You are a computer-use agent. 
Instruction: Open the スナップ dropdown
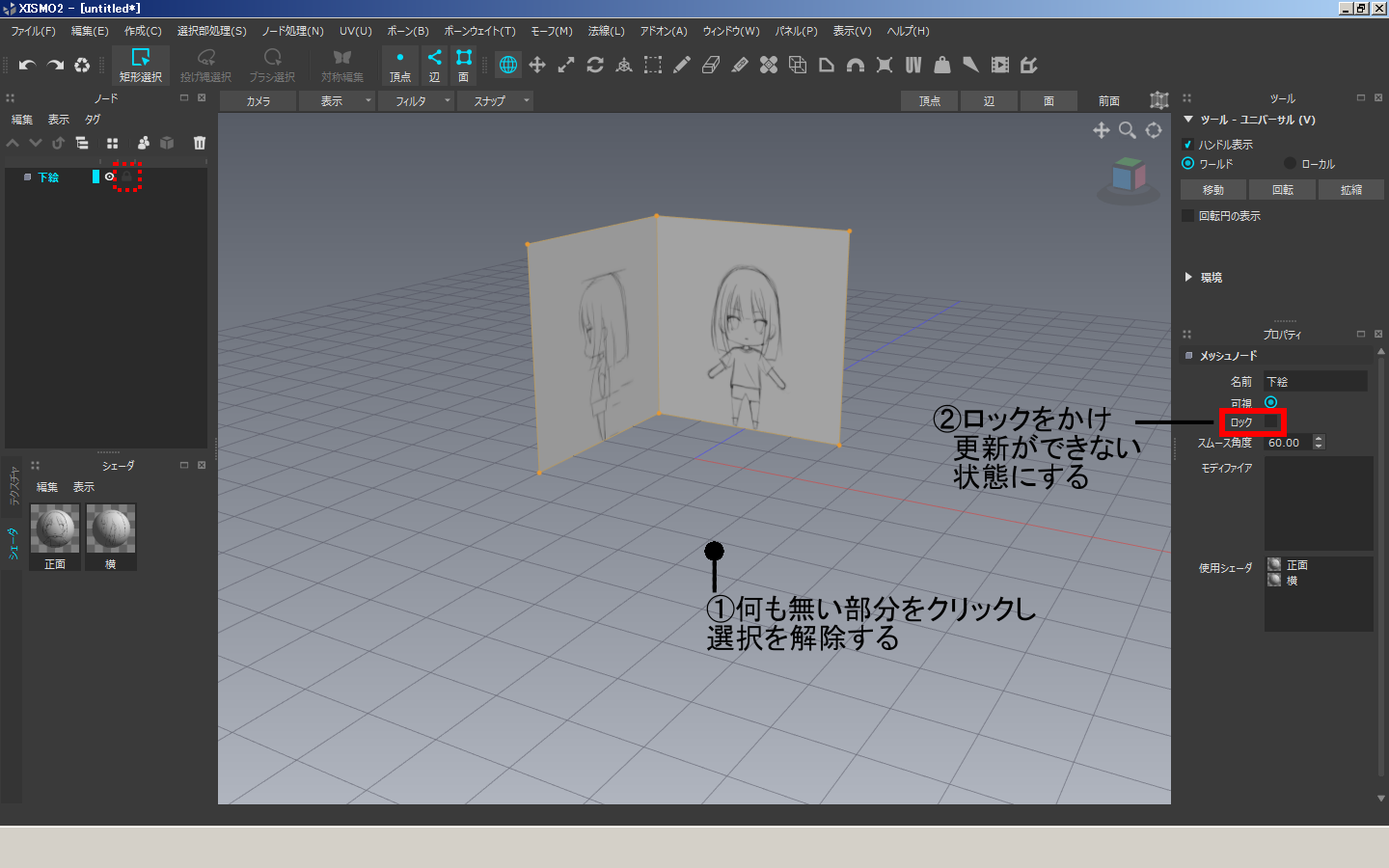[x=496, y=100]
